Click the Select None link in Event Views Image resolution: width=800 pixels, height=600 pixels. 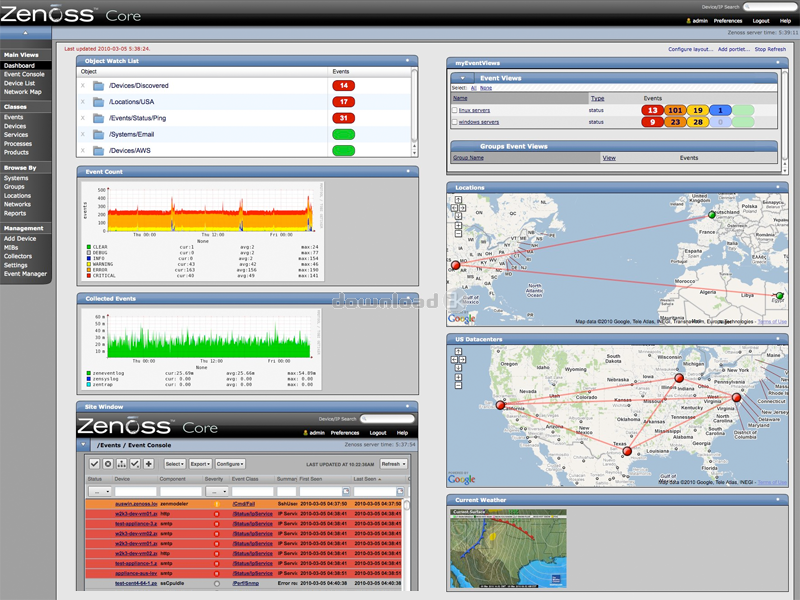tap(486, 88)
